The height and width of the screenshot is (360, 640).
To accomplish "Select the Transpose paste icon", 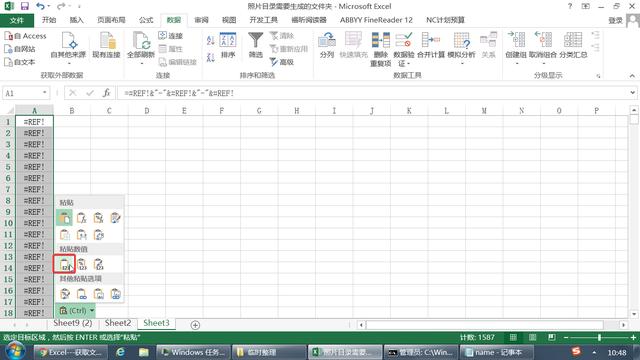I will coord(99,235).
